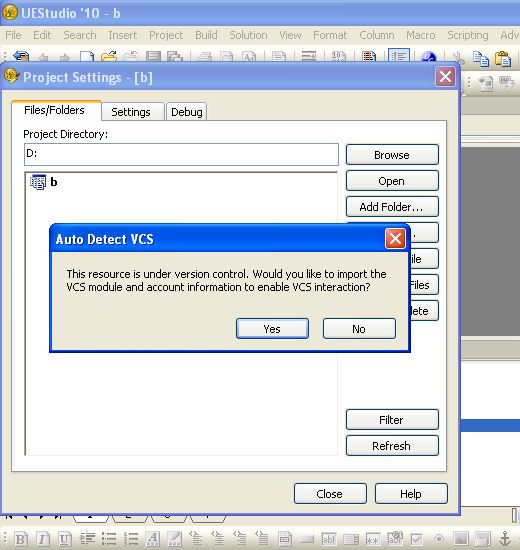Open the File menu
Viewport: 520px width, 550px height.
pyautogui.click(x=13, y=35)
